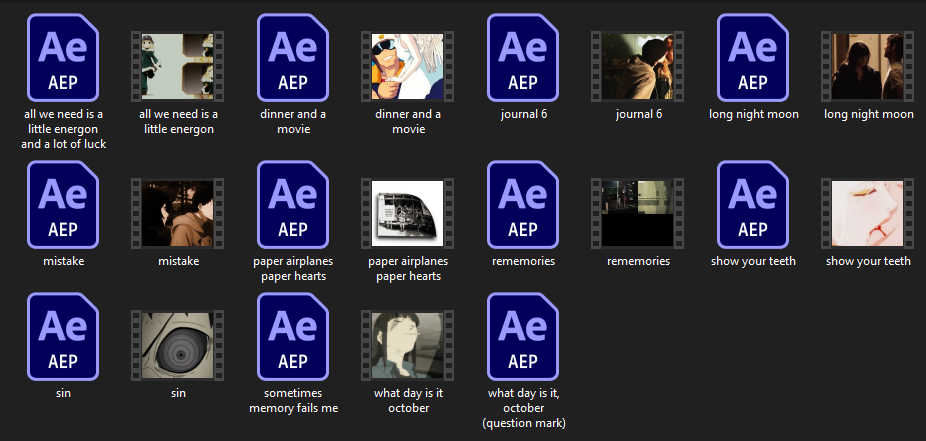Screen dimensions: 926x441
Task: Select the 'long night moon' AEP project icon
Action: [x=753, y=58]
